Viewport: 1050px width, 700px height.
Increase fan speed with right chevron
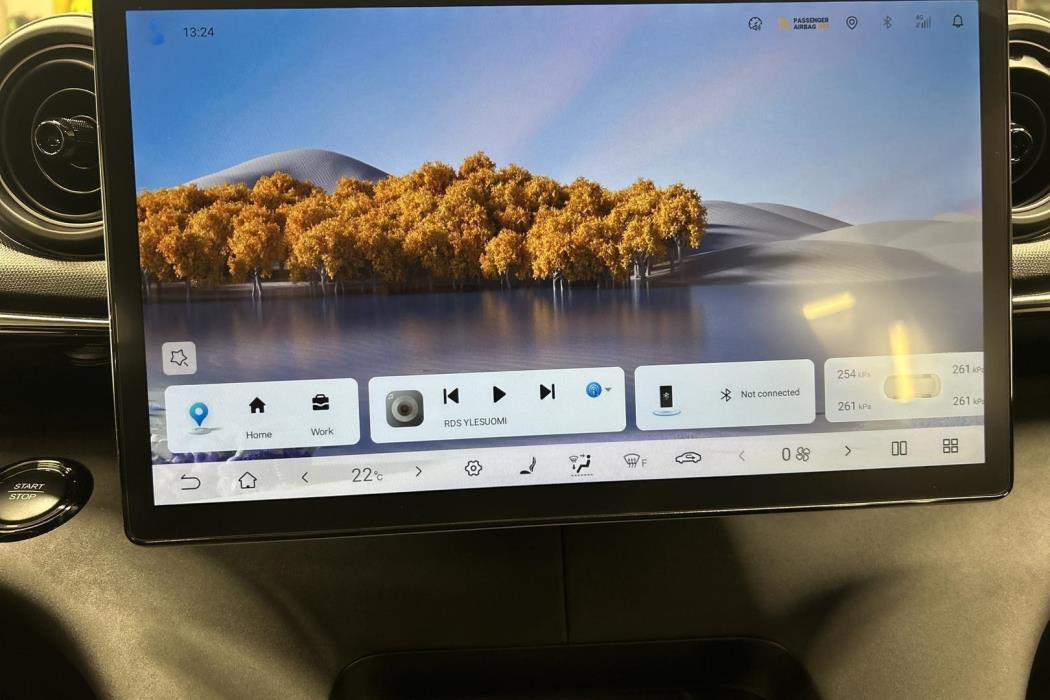(847, 451)
